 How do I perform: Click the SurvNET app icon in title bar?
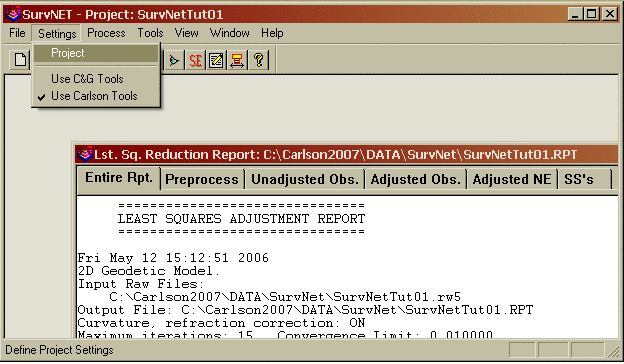click(13, 14)
